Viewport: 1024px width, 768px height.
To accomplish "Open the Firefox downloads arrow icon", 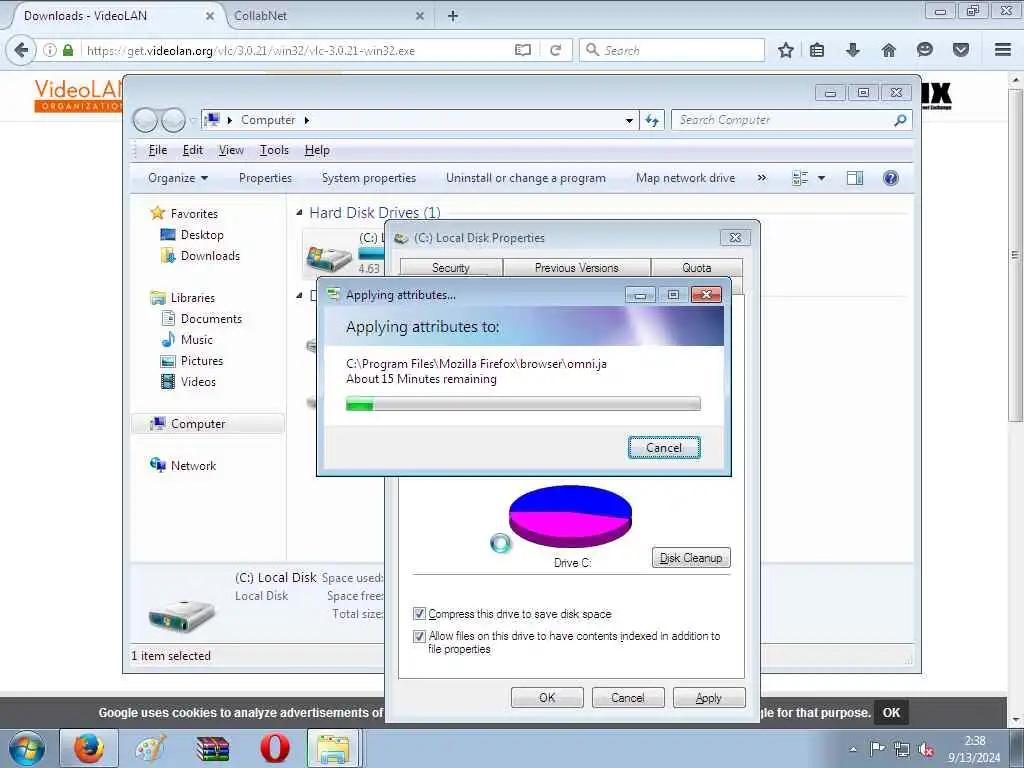I will 852,50.
